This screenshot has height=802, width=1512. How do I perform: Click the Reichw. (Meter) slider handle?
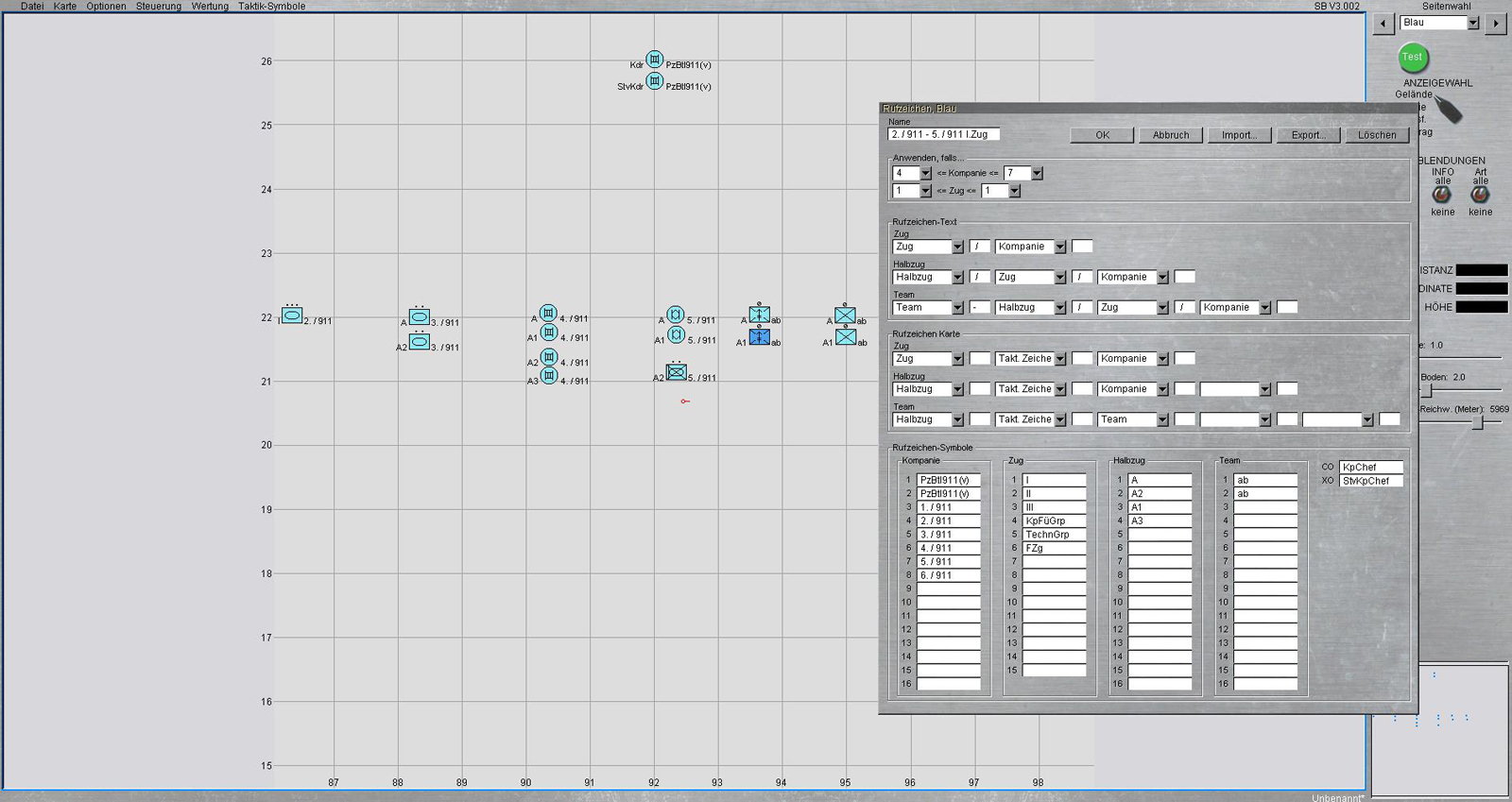coord(1479,423)
